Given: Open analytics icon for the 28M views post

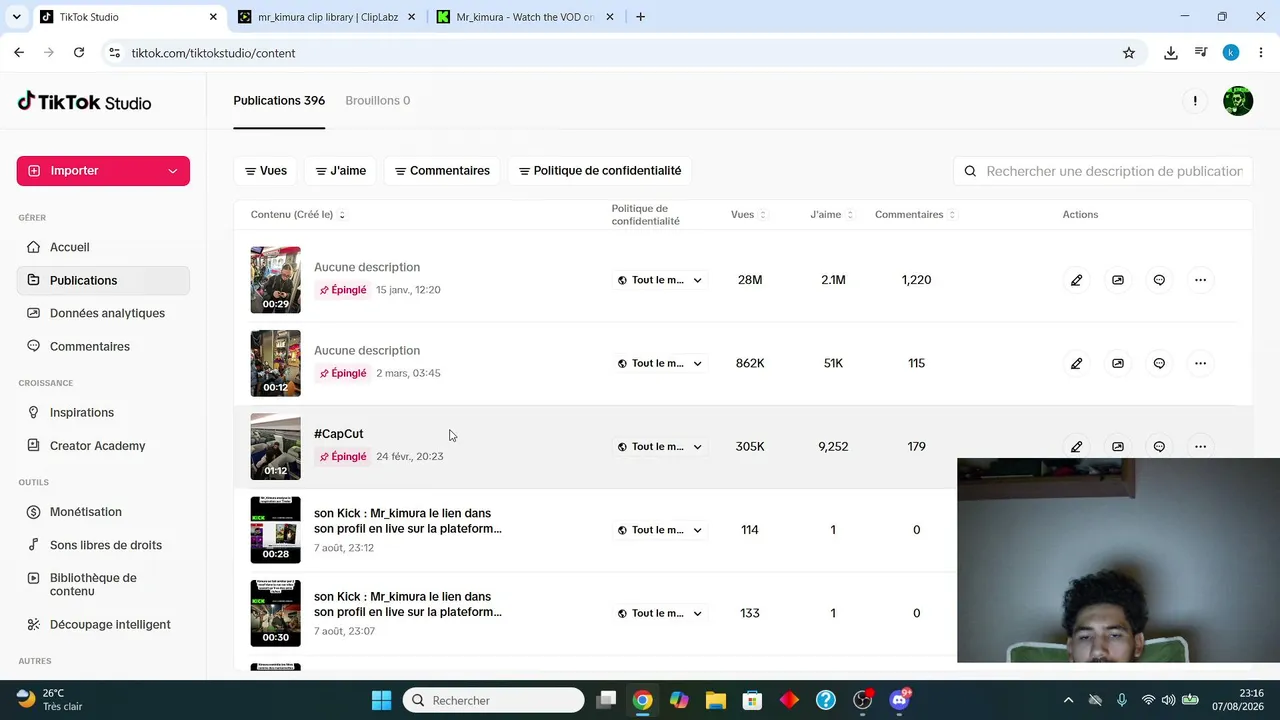Looking at the screenshot, I should 1118,280.
